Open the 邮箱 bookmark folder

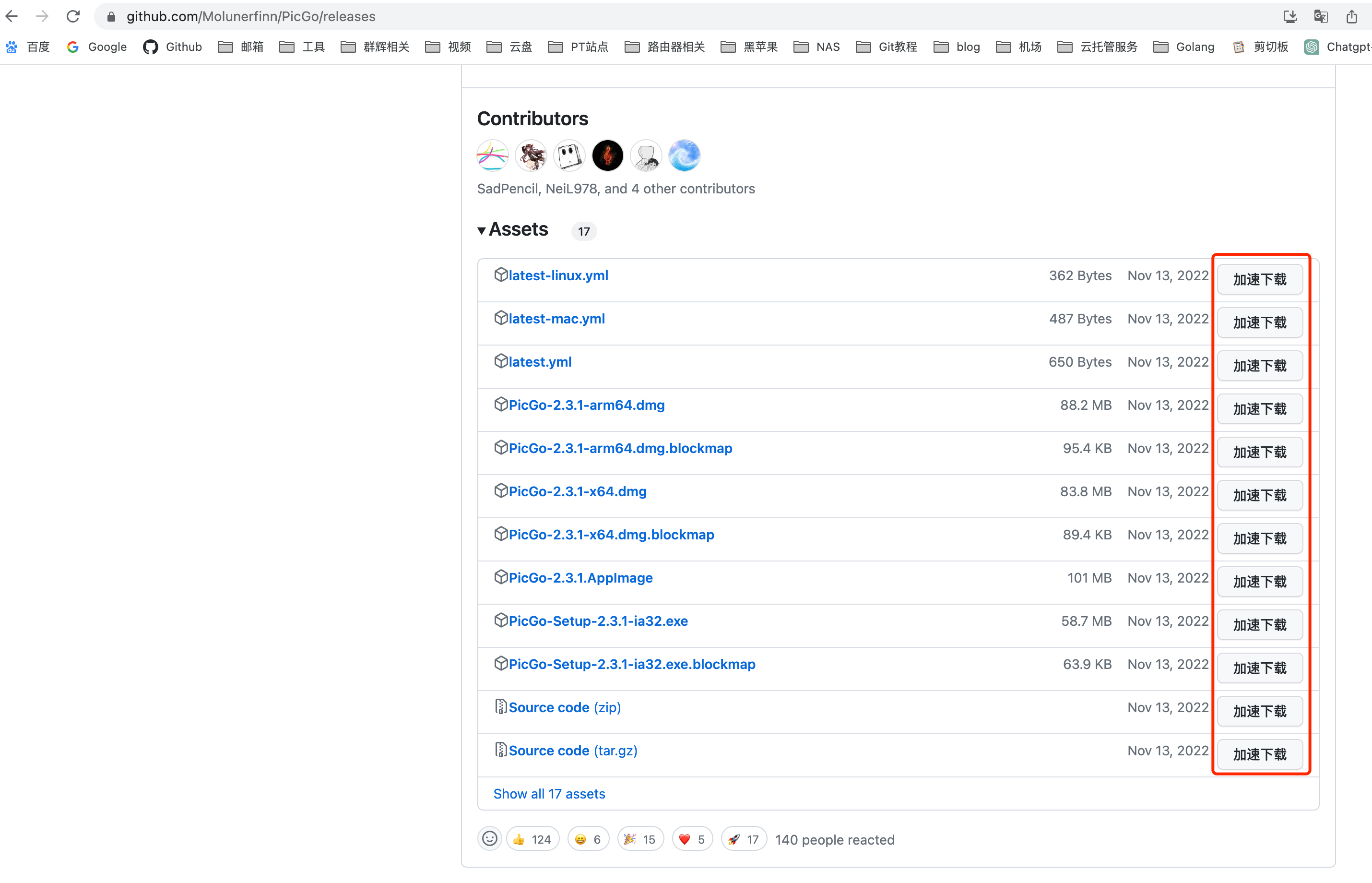pyautogui.click(x=241, y=47)
